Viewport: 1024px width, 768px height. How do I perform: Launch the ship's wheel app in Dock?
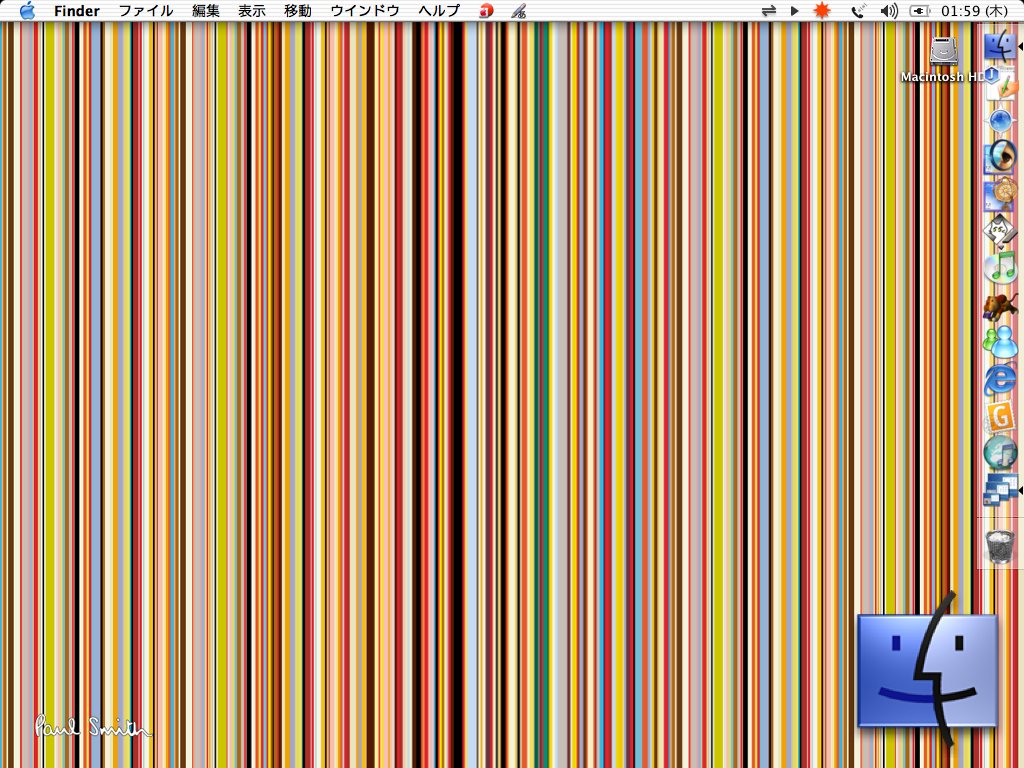coord(1000,195)
